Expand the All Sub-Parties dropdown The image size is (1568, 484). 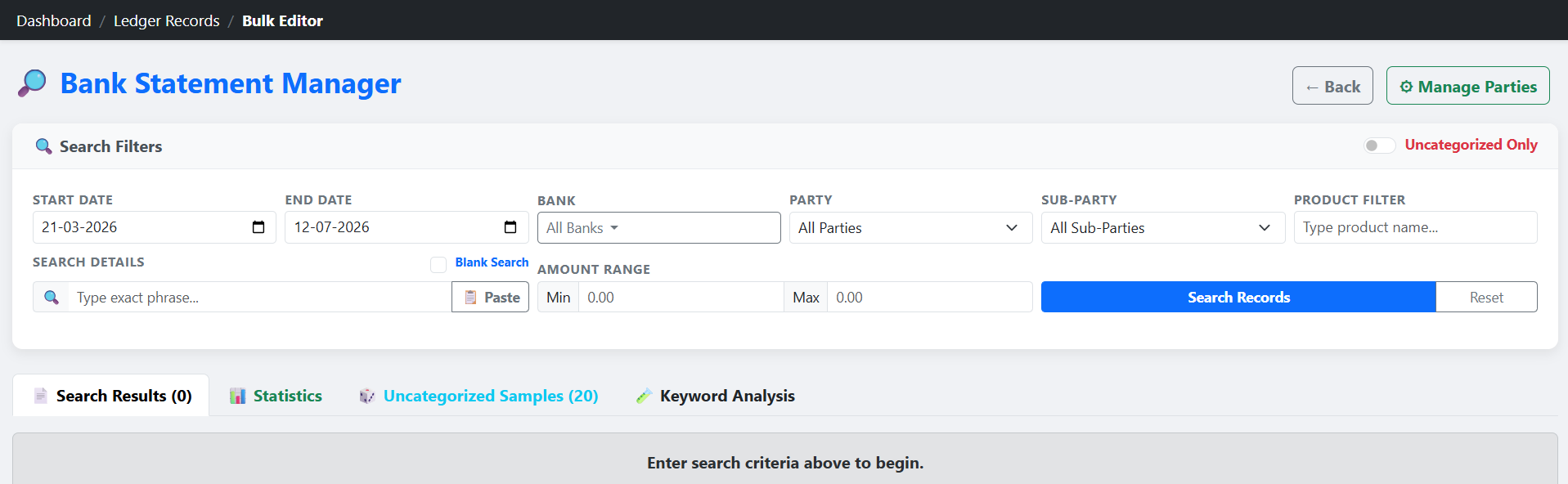[1162, 228]
